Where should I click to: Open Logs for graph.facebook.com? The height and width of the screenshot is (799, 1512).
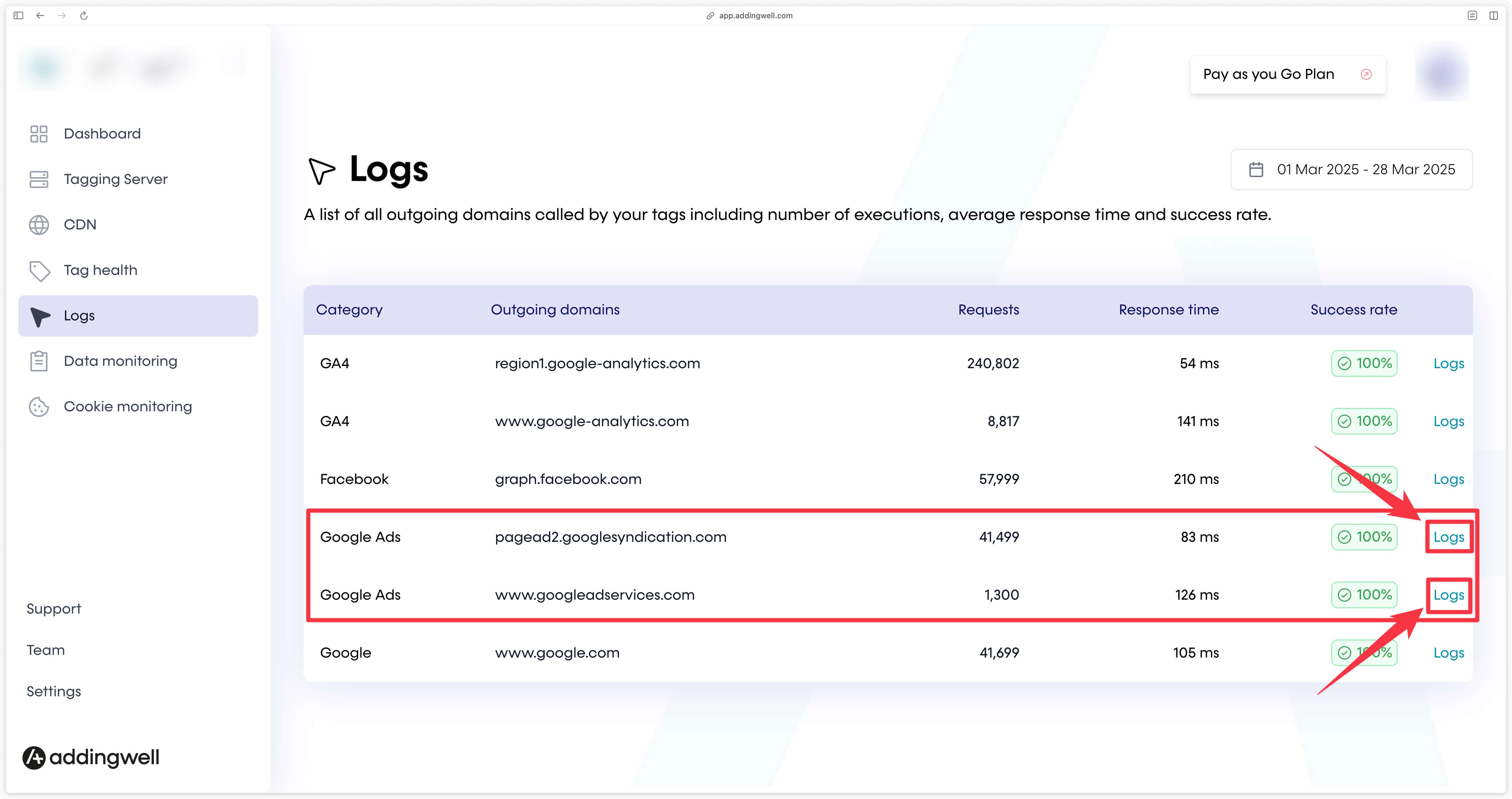pos(1448,479)
